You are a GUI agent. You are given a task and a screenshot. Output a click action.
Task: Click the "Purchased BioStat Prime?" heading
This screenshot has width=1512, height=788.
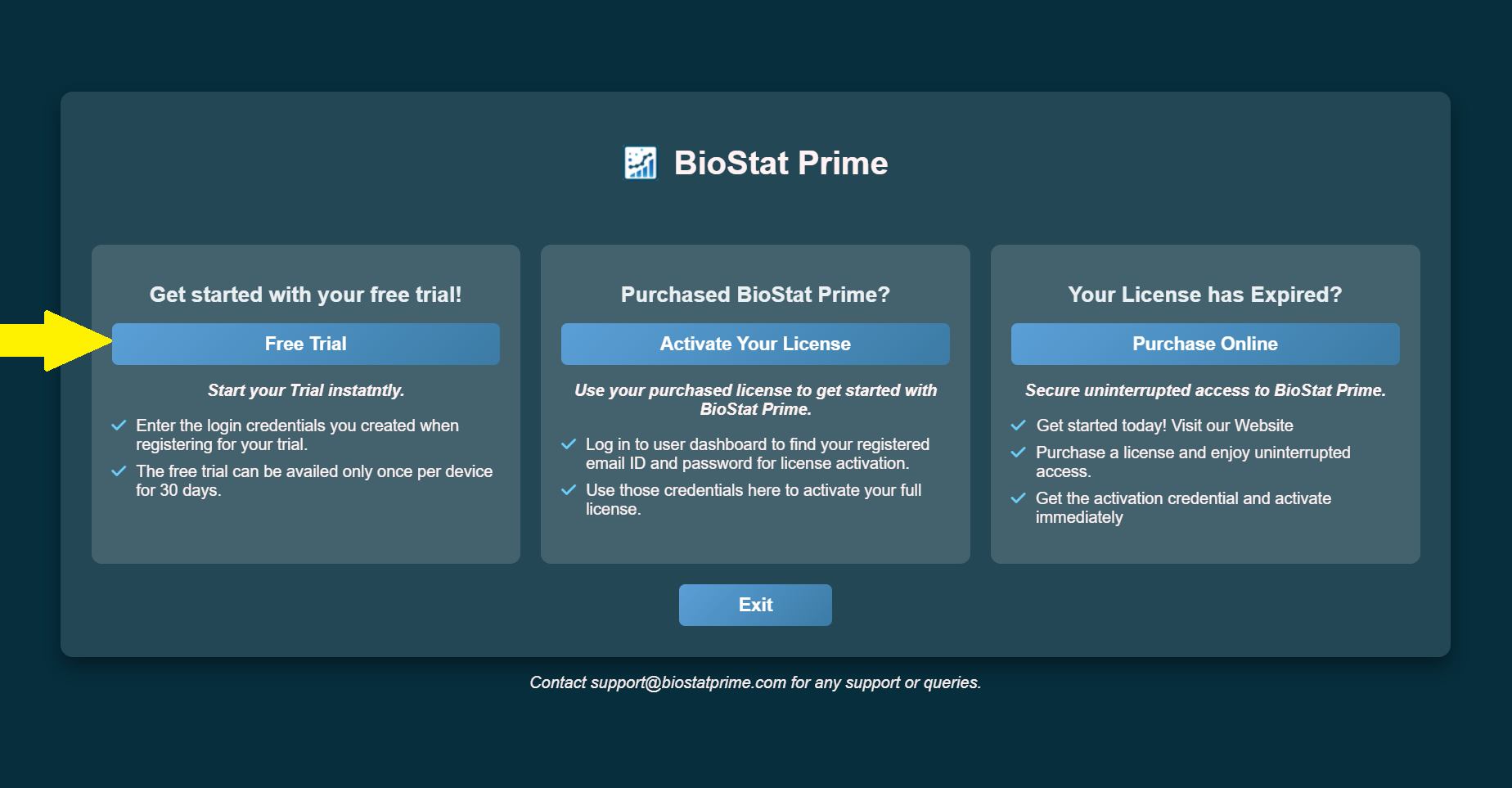754,295
